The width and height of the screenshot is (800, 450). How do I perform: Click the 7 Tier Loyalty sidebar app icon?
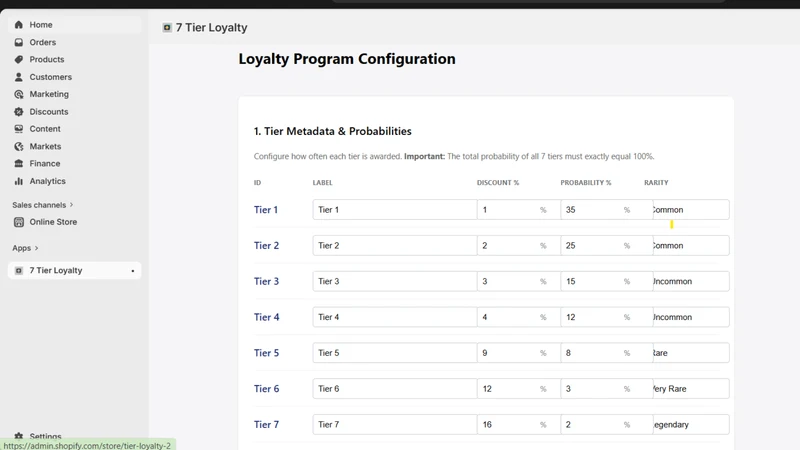pyautogui.click(x=19, y=270)
